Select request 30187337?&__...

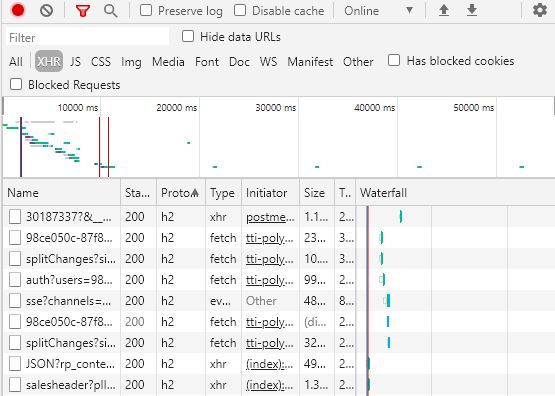(69, 217)
